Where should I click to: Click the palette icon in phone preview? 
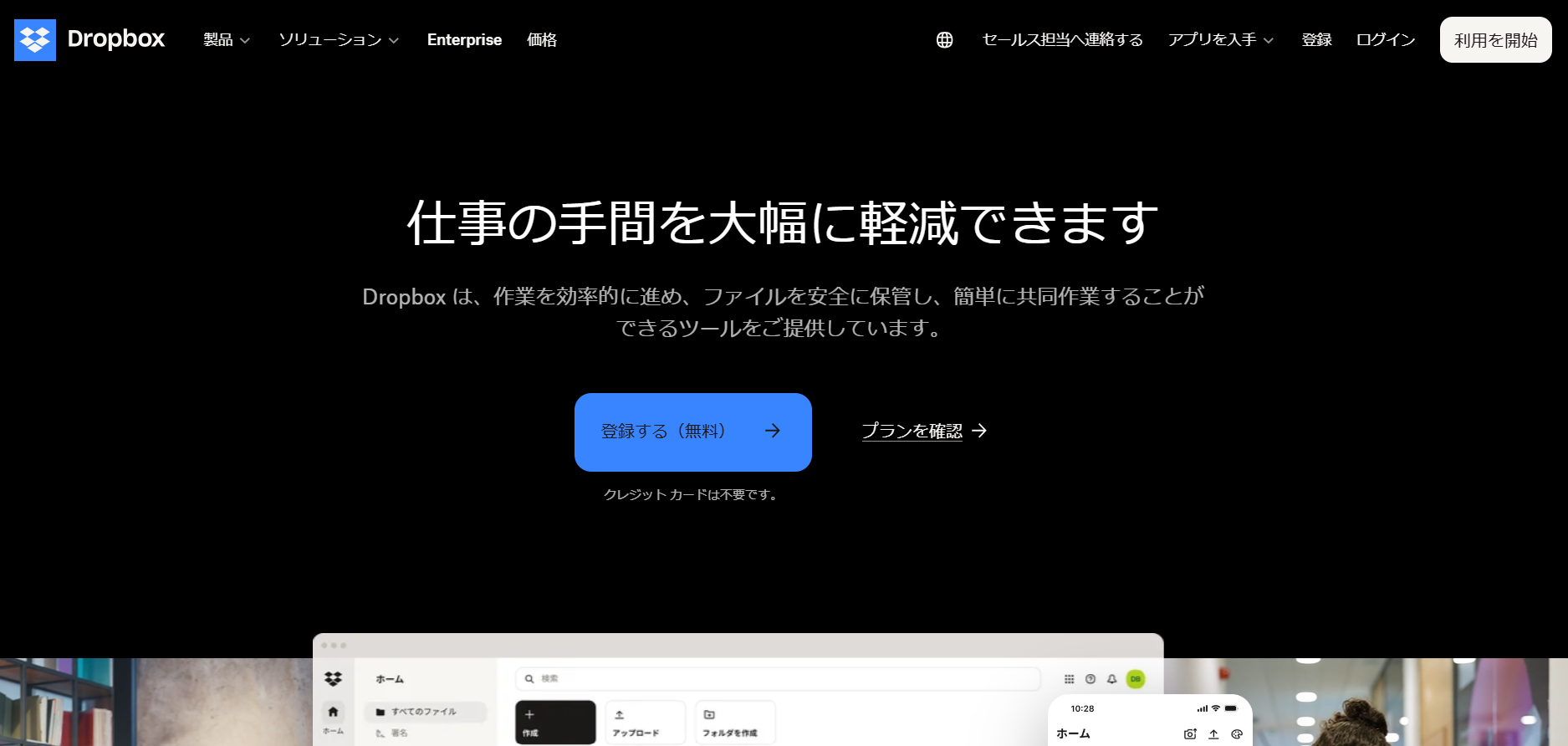[1237, 734]
